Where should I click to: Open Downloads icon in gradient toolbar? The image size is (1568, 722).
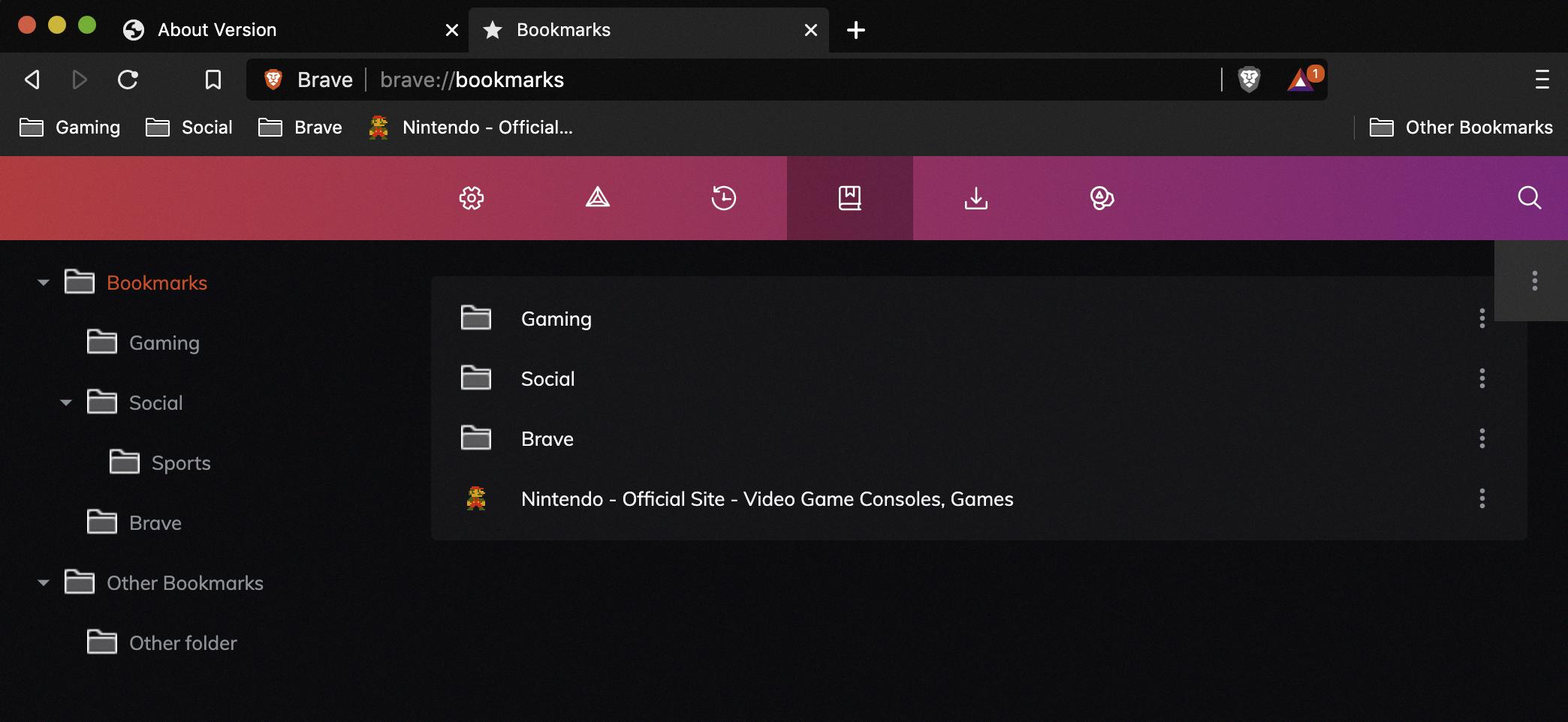976,198
